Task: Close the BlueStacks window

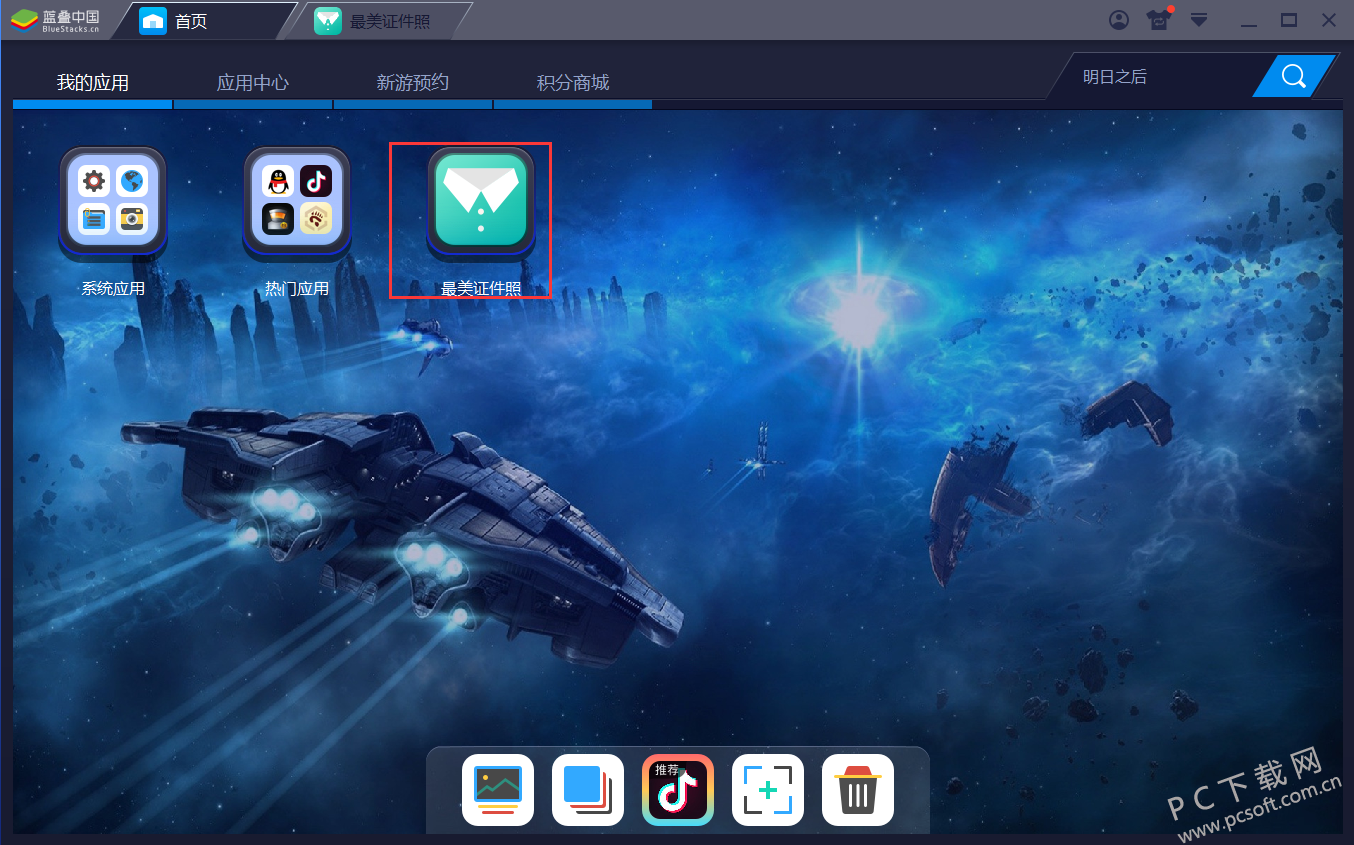Action: [1328, 20]
